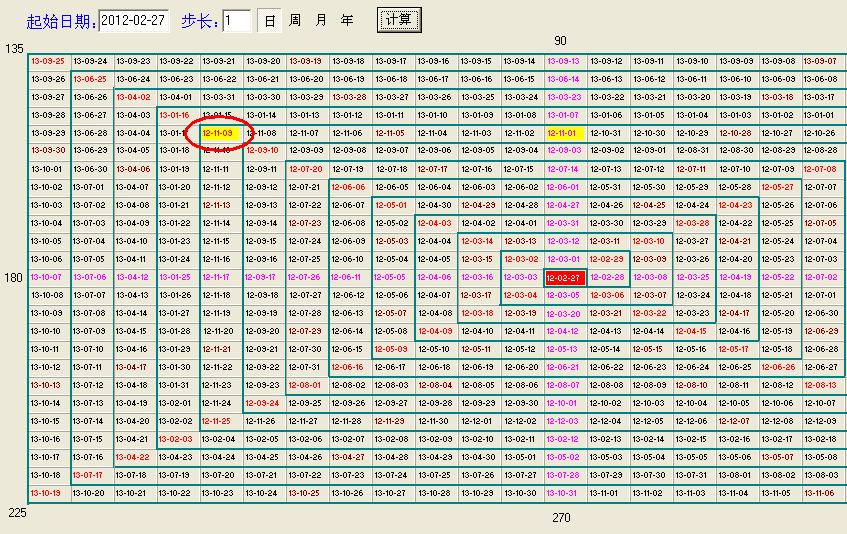Viewport: 847px width, 534px height.
Task: Select the magenta cell 12-02-28
Action: coord(607,277)
